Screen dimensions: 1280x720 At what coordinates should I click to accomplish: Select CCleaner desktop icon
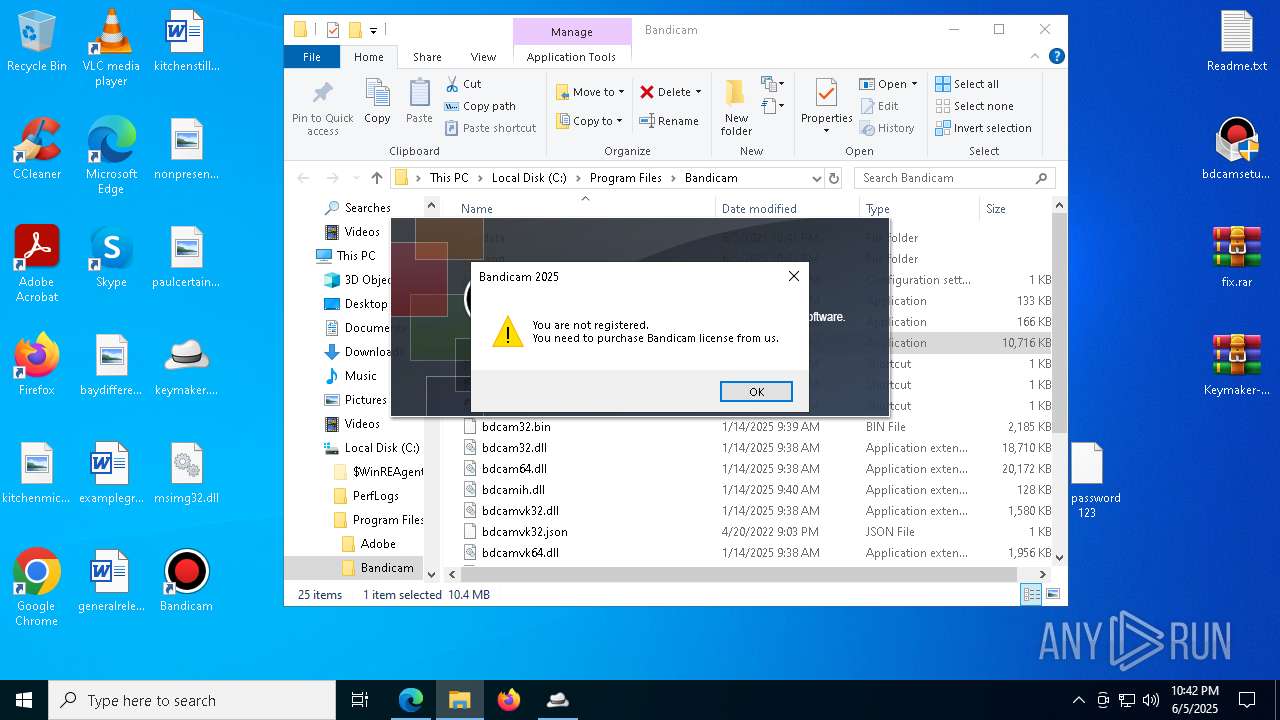[37, 149]
